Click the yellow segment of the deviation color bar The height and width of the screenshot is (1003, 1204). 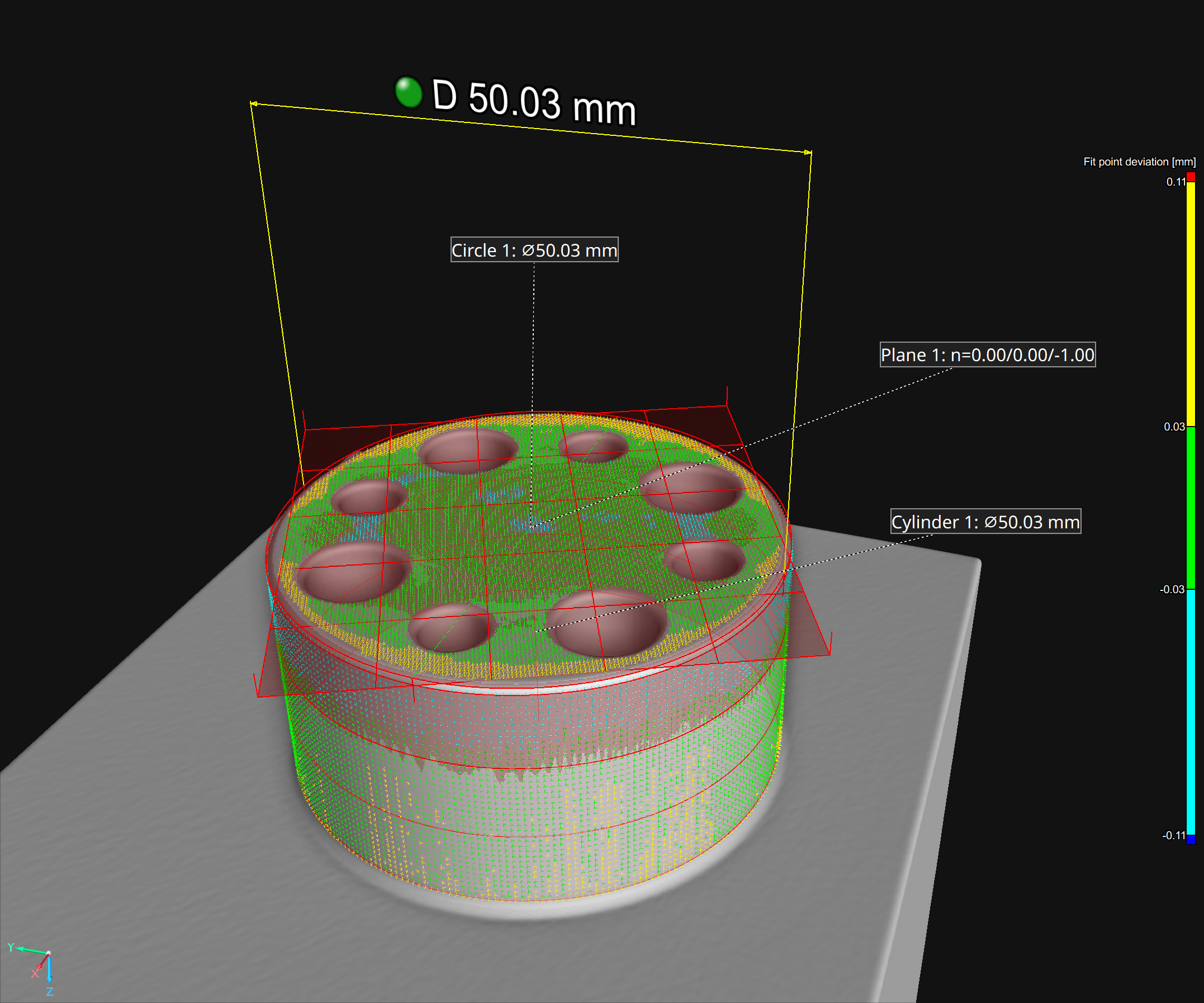pyautogui.click(x=1191, y=304)
